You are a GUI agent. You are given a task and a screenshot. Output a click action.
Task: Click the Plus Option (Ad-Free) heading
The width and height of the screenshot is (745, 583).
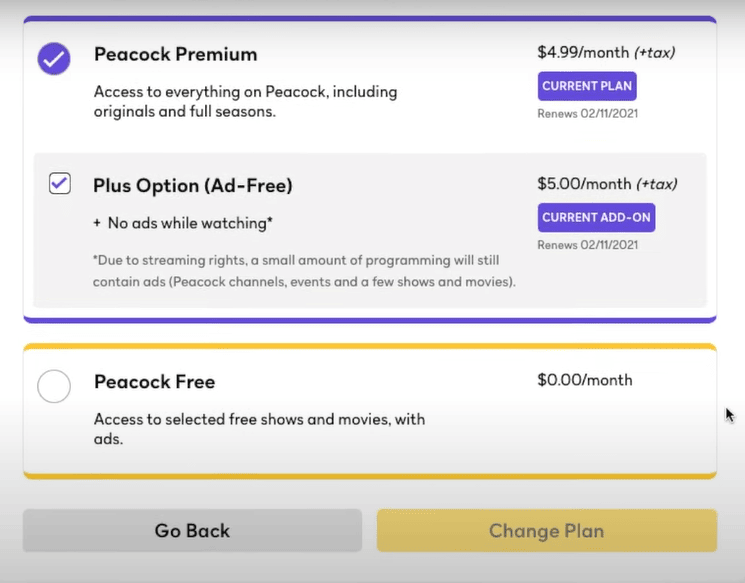192,185
